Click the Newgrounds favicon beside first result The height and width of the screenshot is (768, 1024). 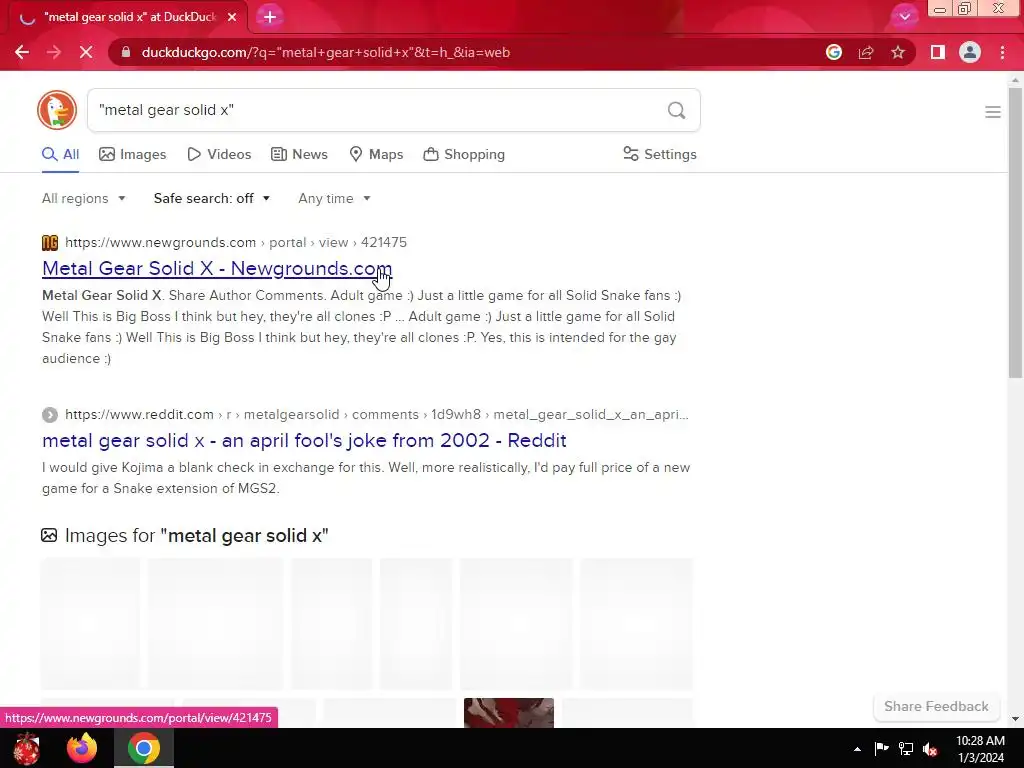coord(50,243)
